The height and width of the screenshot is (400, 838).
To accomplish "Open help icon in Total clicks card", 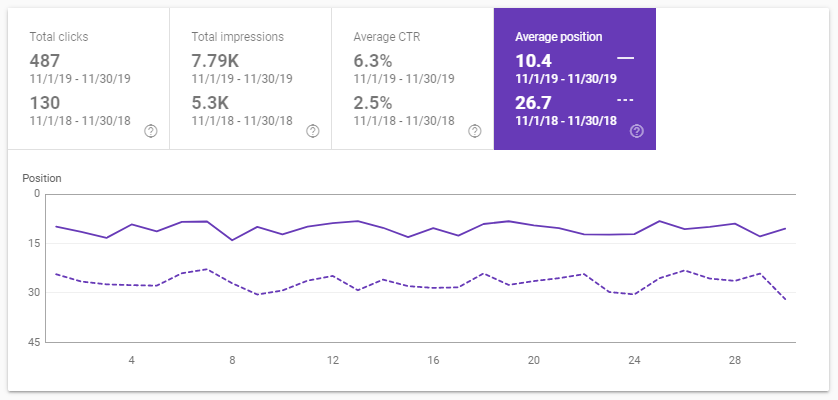I will tap(150, 130).
